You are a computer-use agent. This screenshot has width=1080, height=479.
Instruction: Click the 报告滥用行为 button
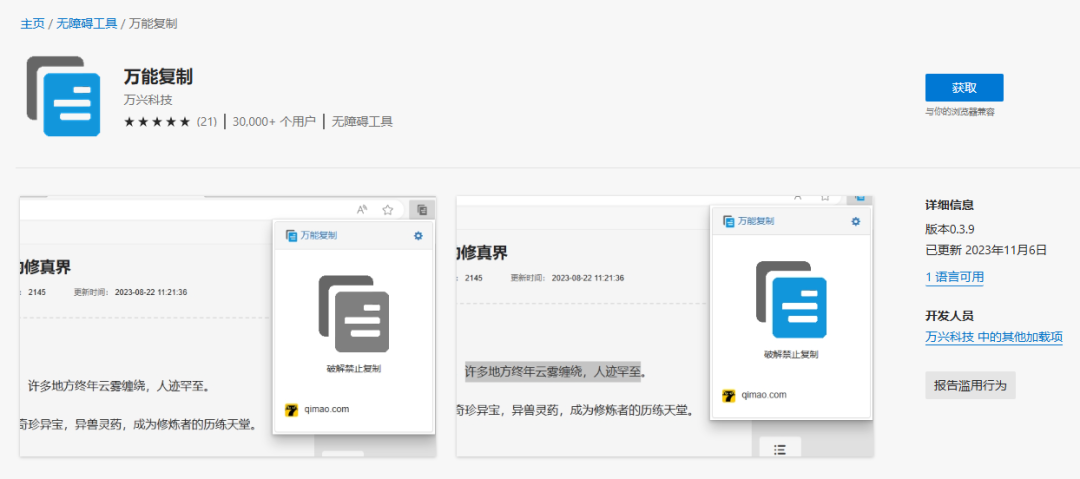[970, 385]
